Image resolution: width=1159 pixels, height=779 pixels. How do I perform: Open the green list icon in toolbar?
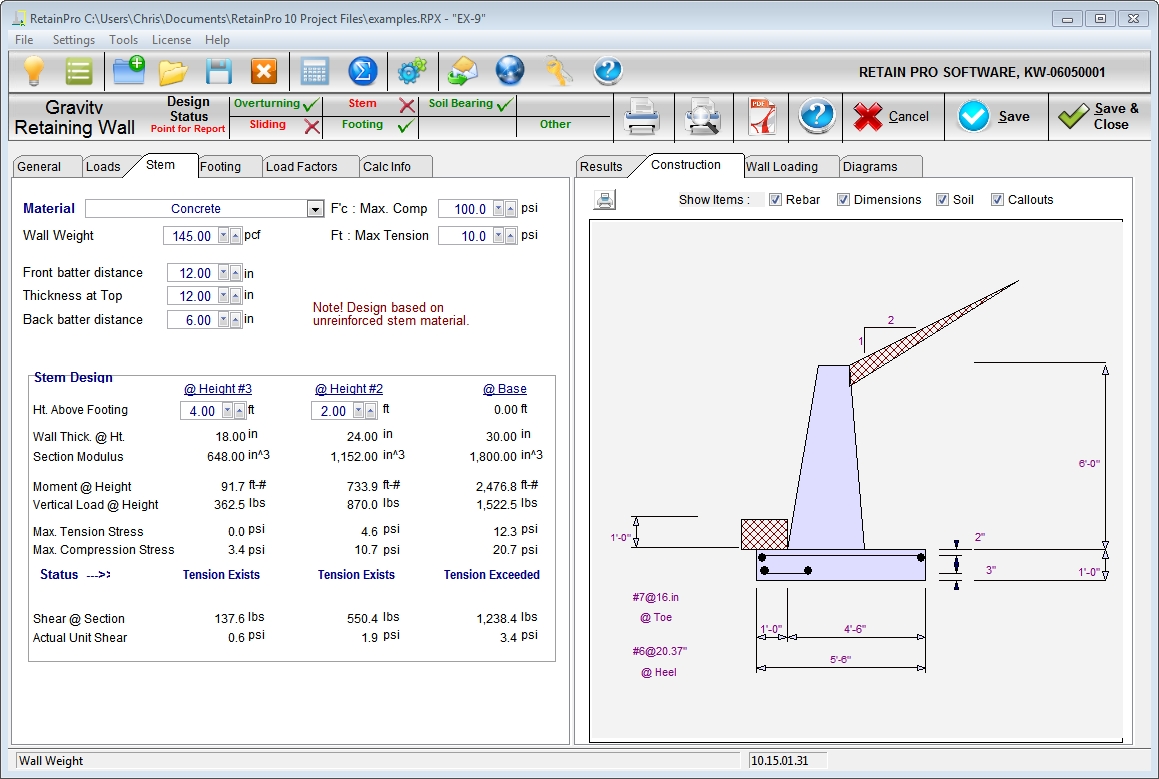78,72
